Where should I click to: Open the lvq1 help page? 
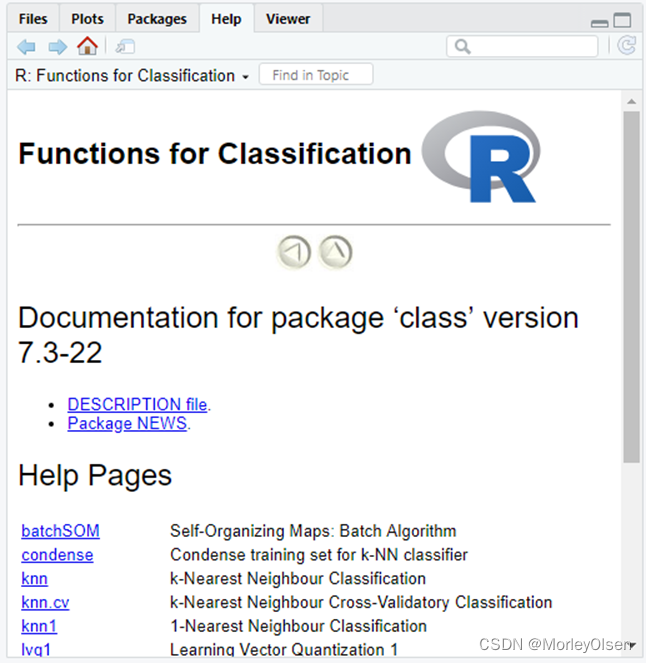coord(36,649)
